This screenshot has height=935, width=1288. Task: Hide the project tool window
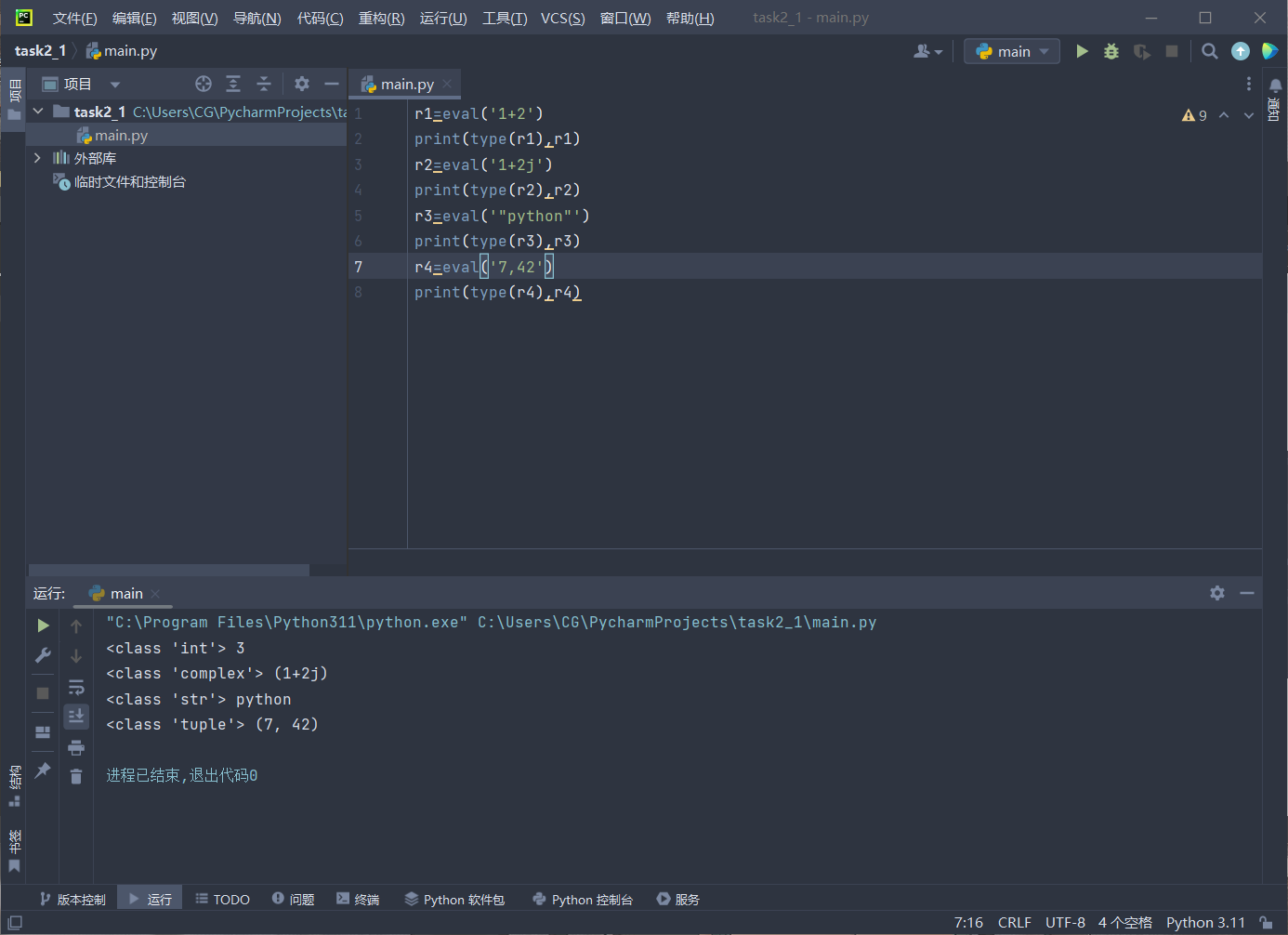pos(332,84)
